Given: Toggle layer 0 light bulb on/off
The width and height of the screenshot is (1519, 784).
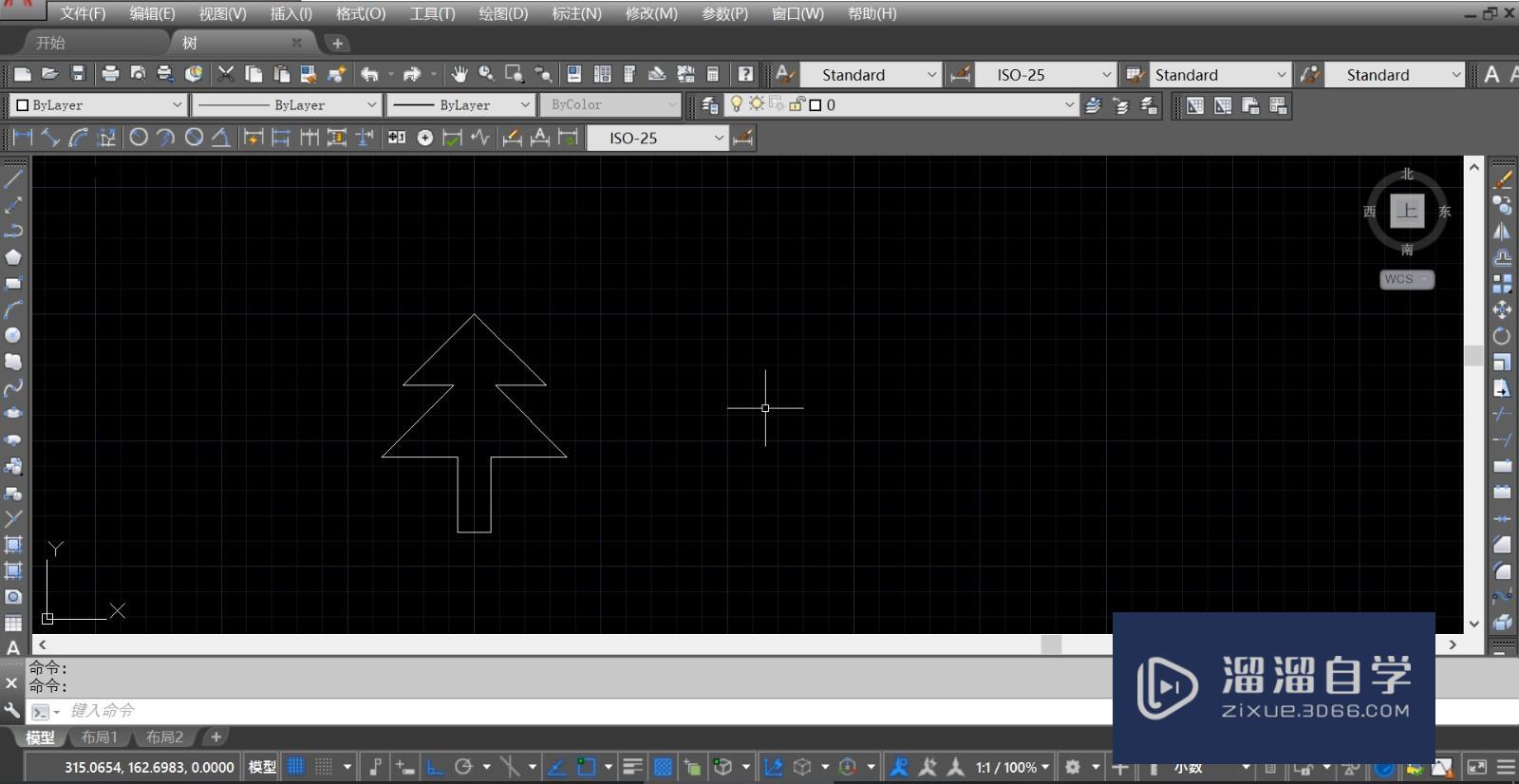Looking at the screenshot, I should 737,104.
